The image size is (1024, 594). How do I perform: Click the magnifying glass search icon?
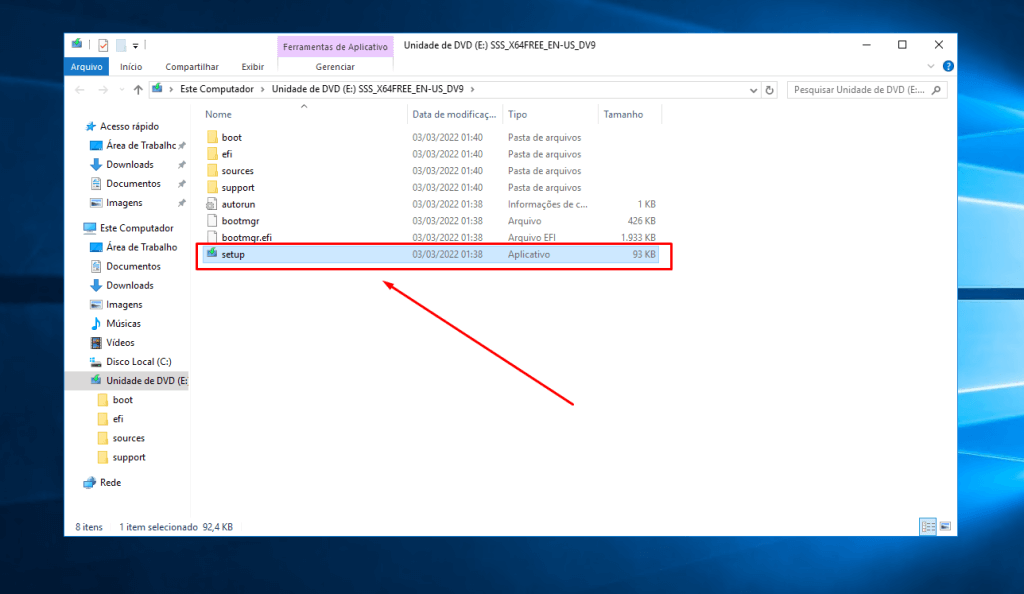coord(936,90)
